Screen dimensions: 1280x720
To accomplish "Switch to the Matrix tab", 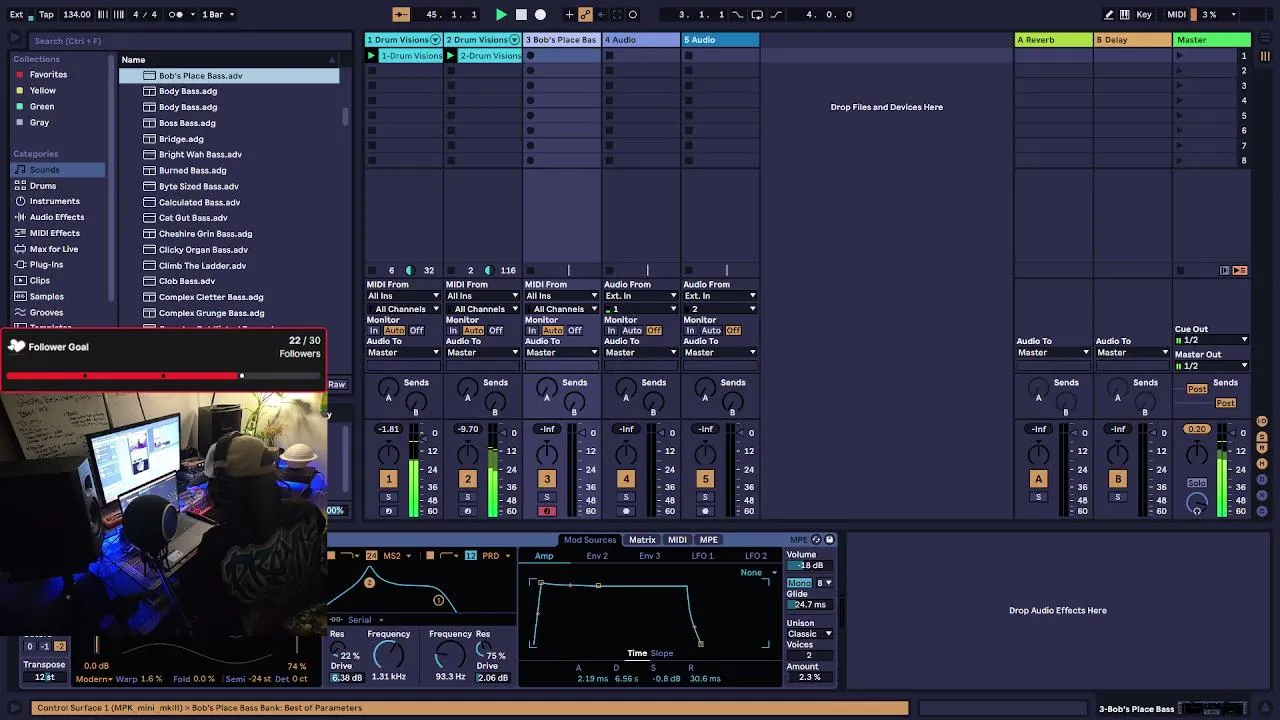I will (x=642, y=540).
